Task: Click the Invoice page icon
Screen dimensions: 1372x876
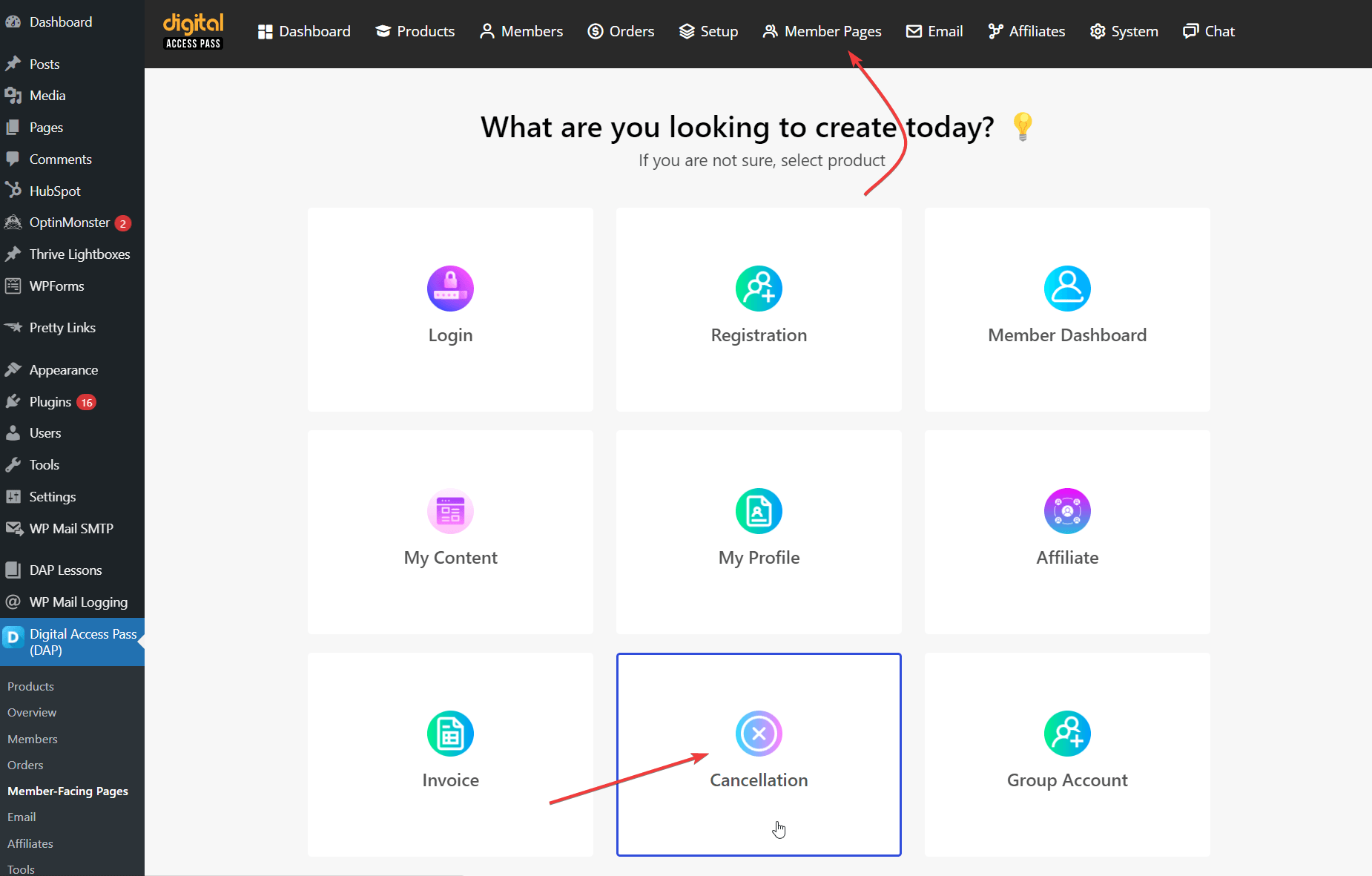Action: pyautogui.click(x=450, y=734)
